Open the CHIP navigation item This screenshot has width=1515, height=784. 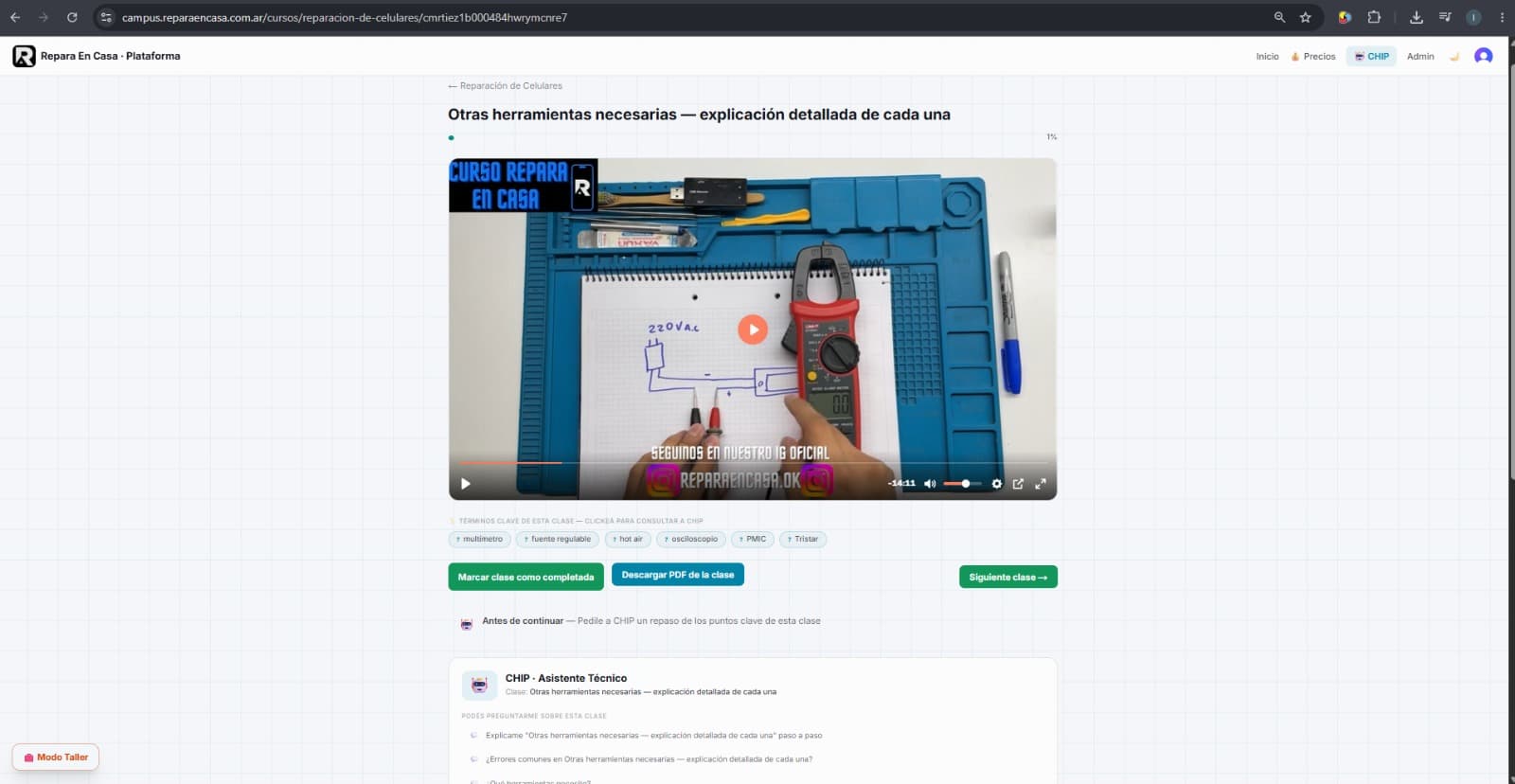tap(1371, 56)
